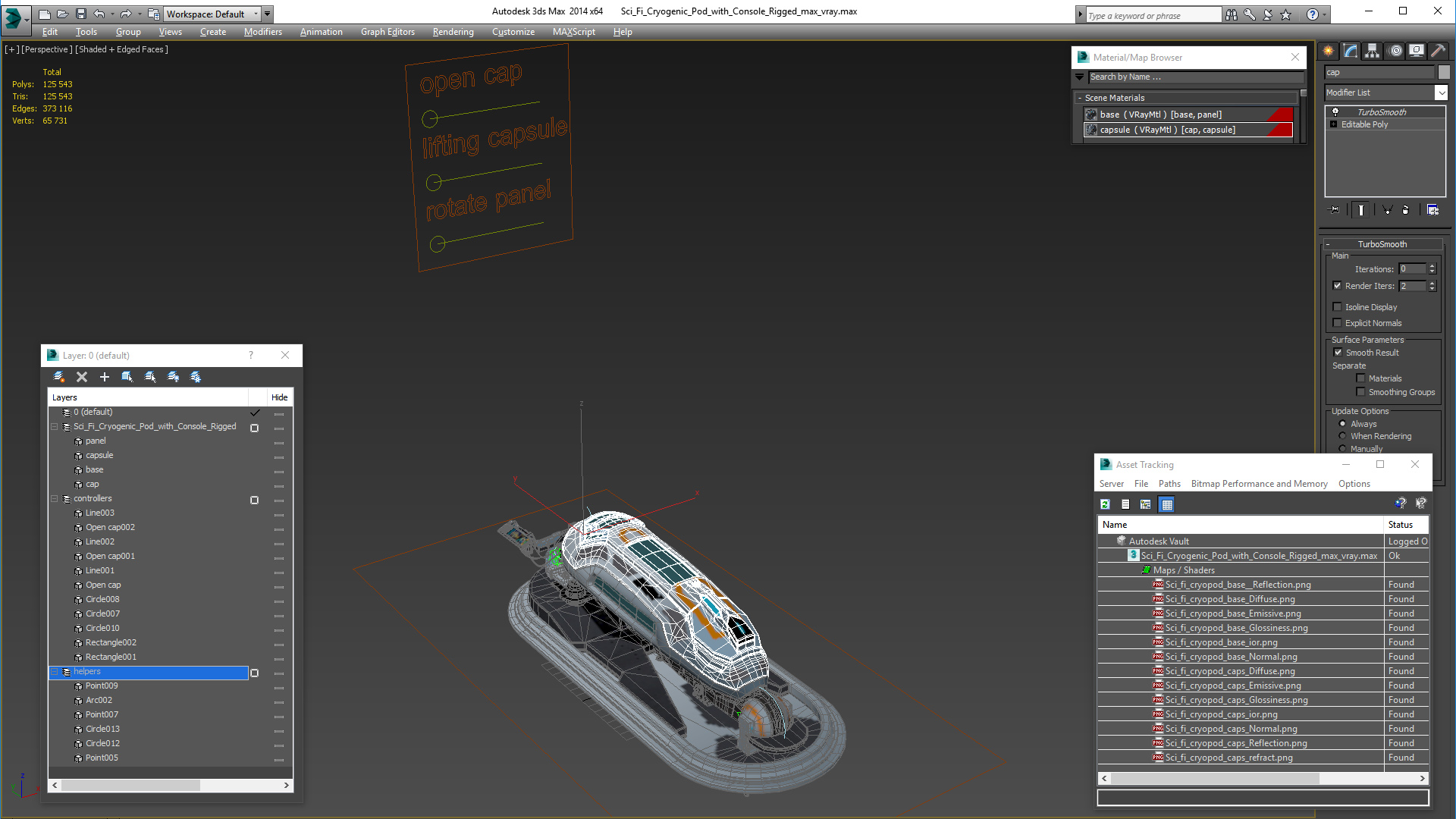Open the Utilities hammer tab
Viewport: 1456px width, 819px height.
1438,51
